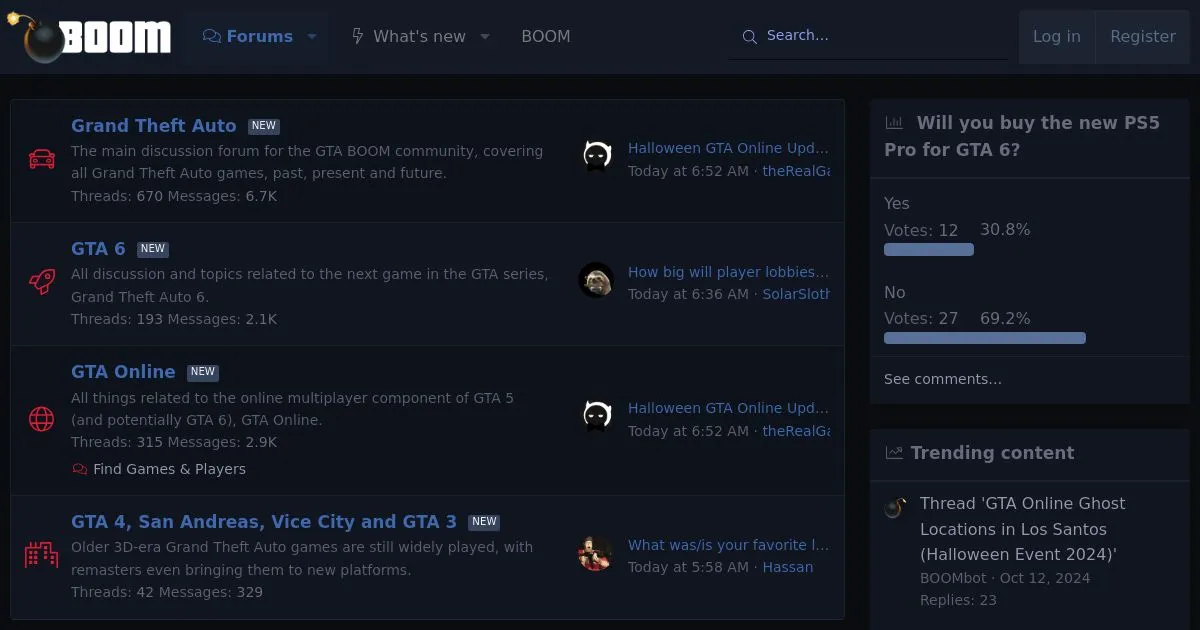The height and width of the screenshot is (630, 1200).
Task: Click the search magnifier icon
Action: pyautogui.click(x=749, y=37)
